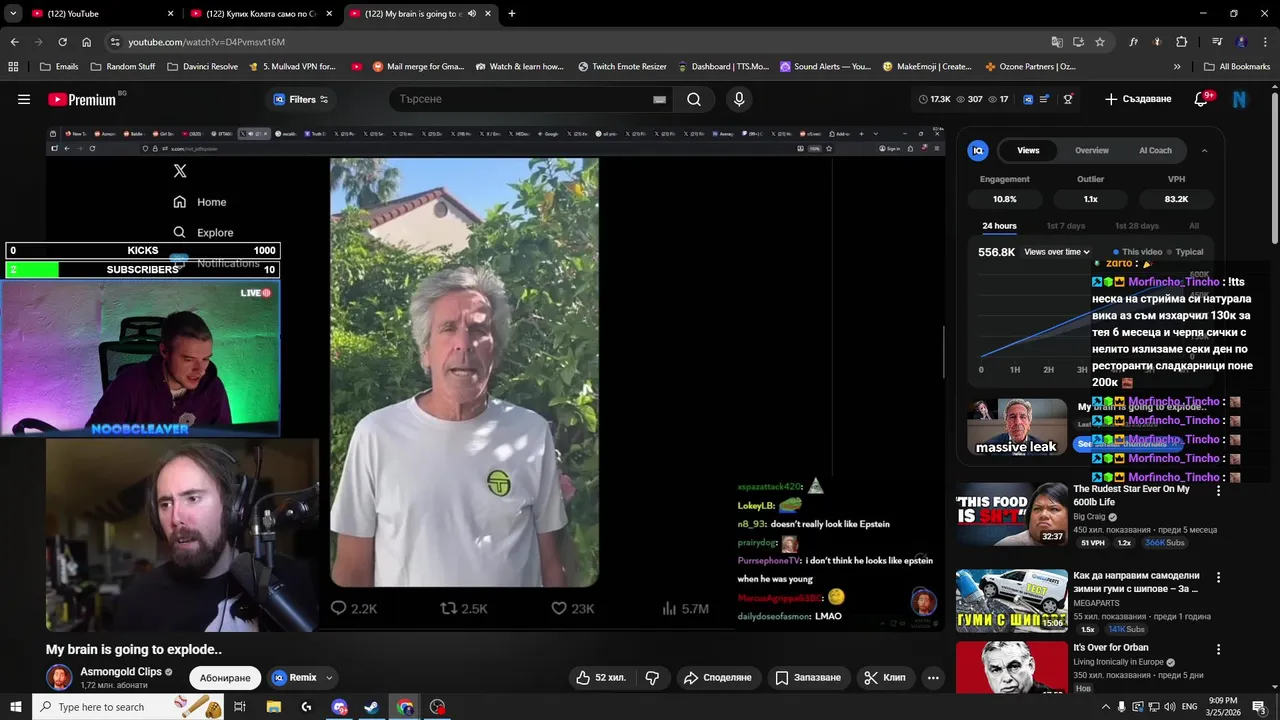This screenshot has width=1280, height=720.
Task: Mute tab audio speaker icon
Action: pos(472,14)
